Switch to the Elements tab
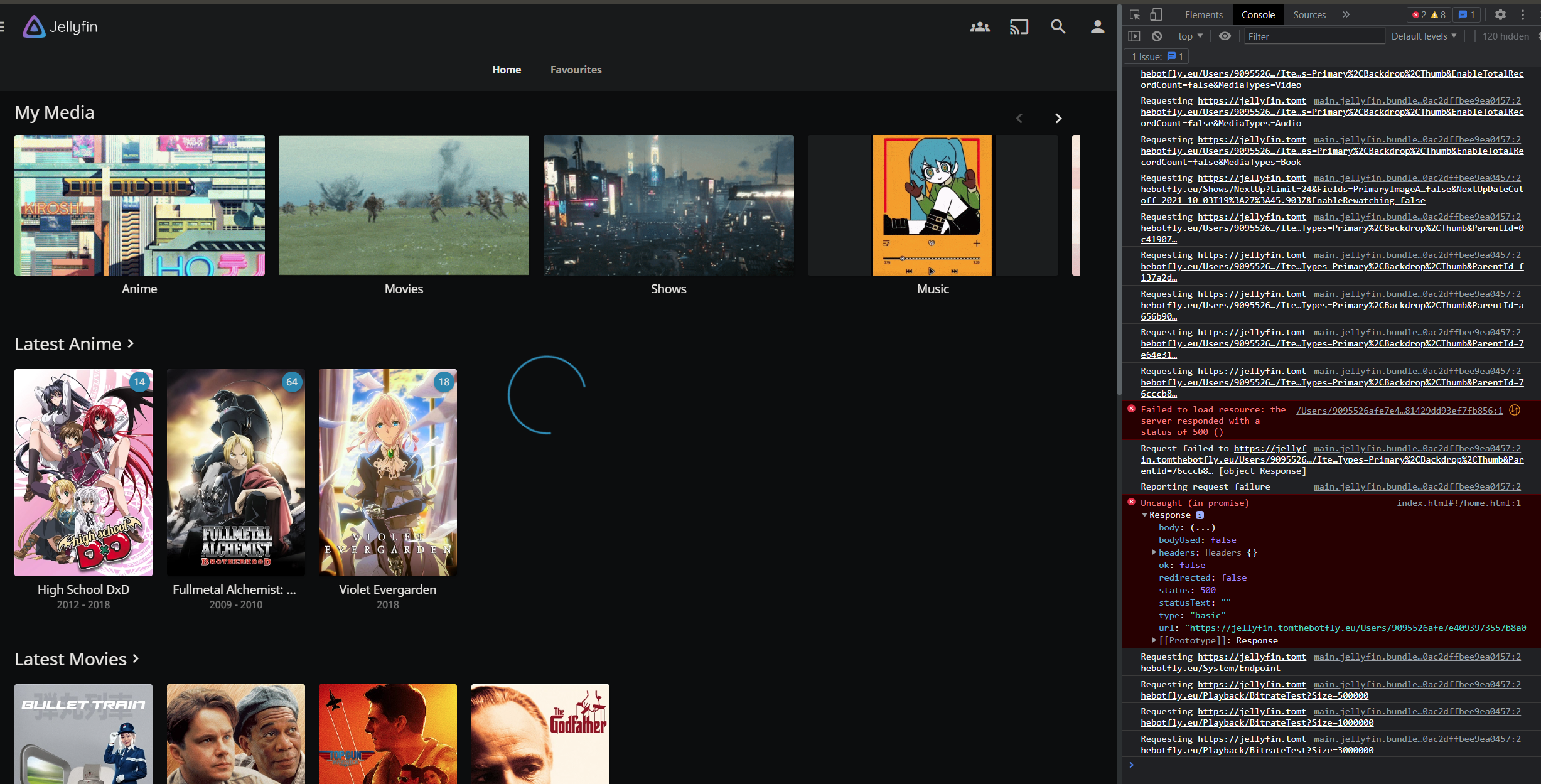This screenshot has width=1541, height=784. click(1203, 14)
